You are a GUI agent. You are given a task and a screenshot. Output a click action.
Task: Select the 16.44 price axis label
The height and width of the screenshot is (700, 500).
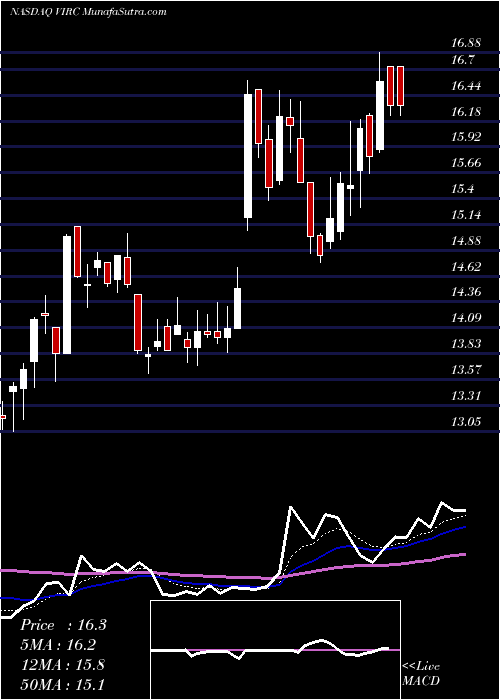point(466,86)
